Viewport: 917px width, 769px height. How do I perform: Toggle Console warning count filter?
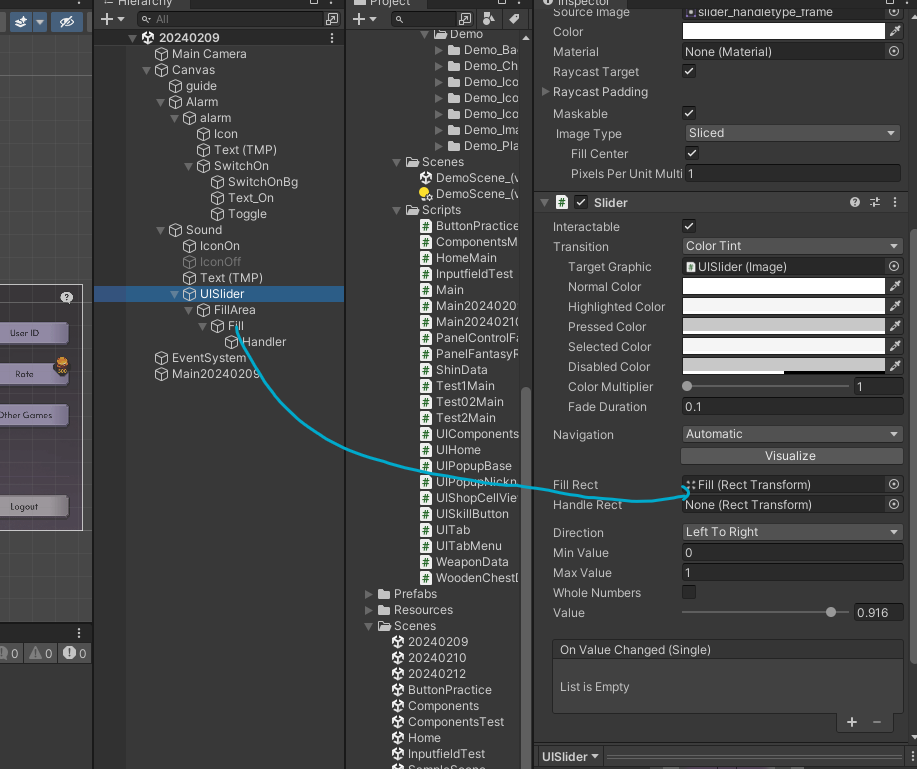41,653
